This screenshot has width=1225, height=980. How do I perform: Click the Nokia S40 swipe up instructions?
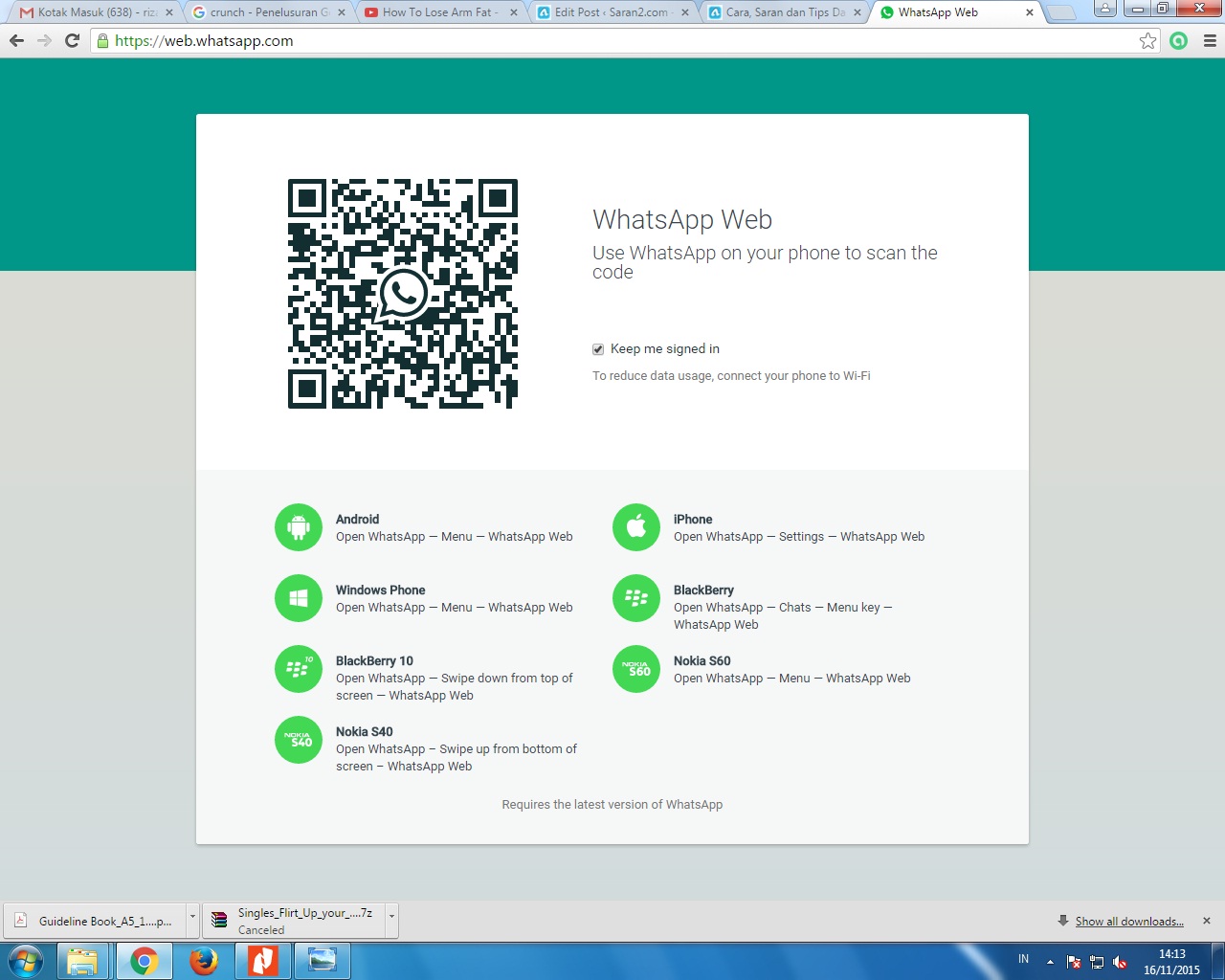tap(457, 758)
